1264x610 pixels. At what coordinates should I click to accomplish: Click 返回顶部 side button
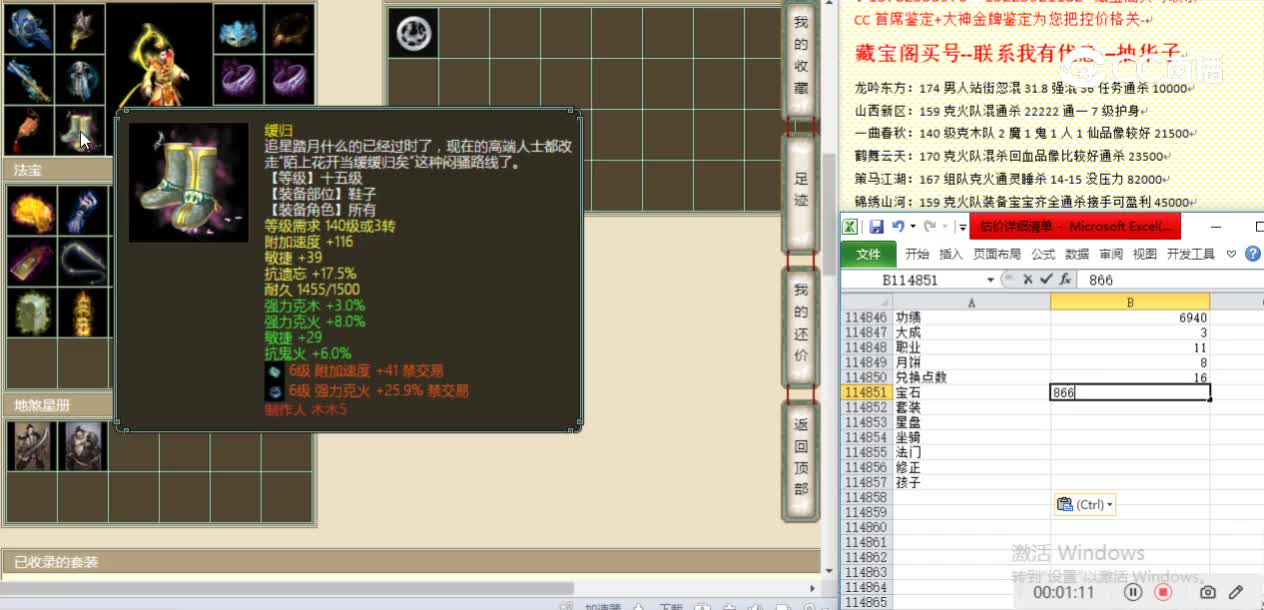point(801,461)
